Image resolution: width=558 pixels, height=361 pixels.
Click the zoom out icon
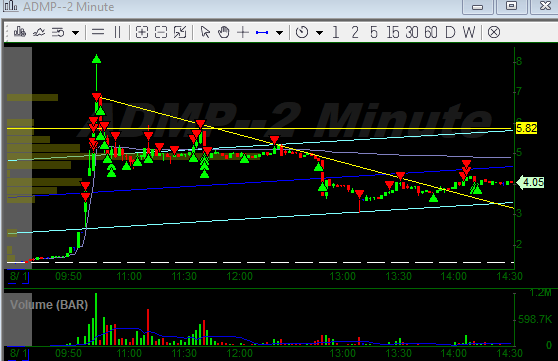pos(161,32)
